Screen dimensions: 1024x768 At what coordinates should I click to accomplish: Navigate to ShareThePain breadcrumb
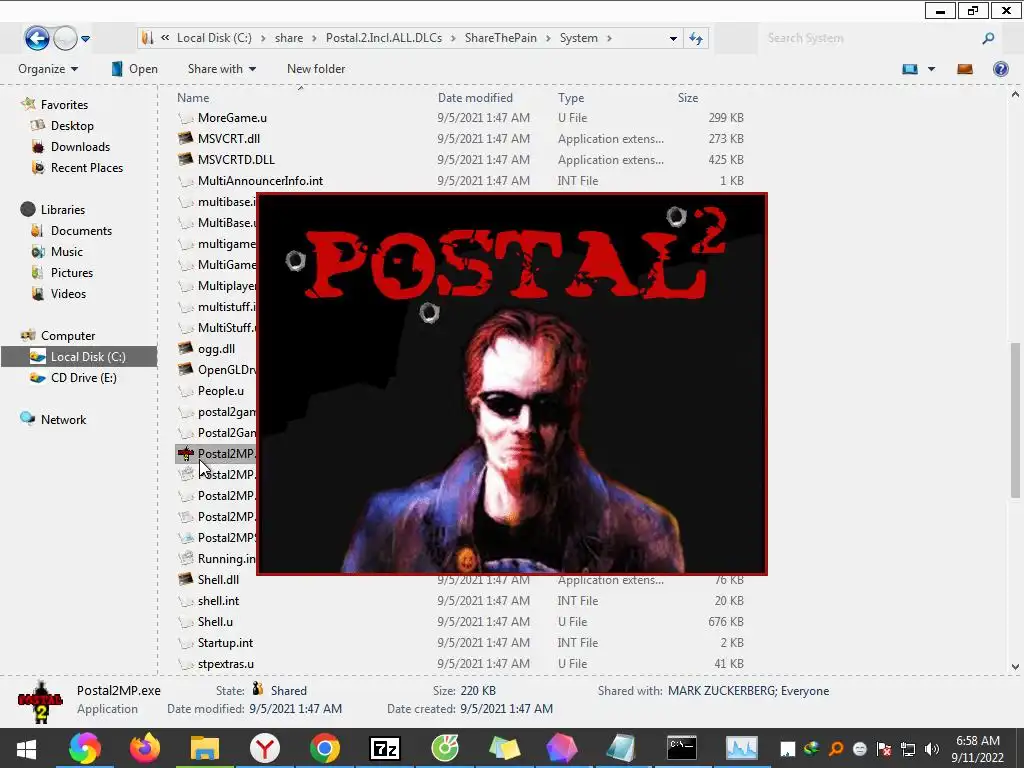(x=501, y=38)
